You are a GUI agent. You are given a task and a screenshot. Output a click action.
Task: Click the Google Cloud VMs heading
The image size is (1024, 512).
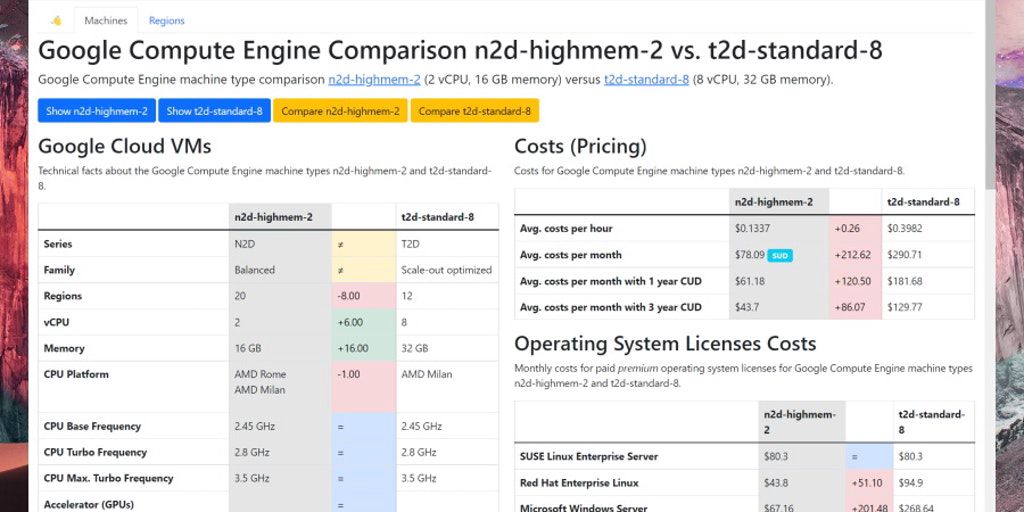tap(125, 146)
